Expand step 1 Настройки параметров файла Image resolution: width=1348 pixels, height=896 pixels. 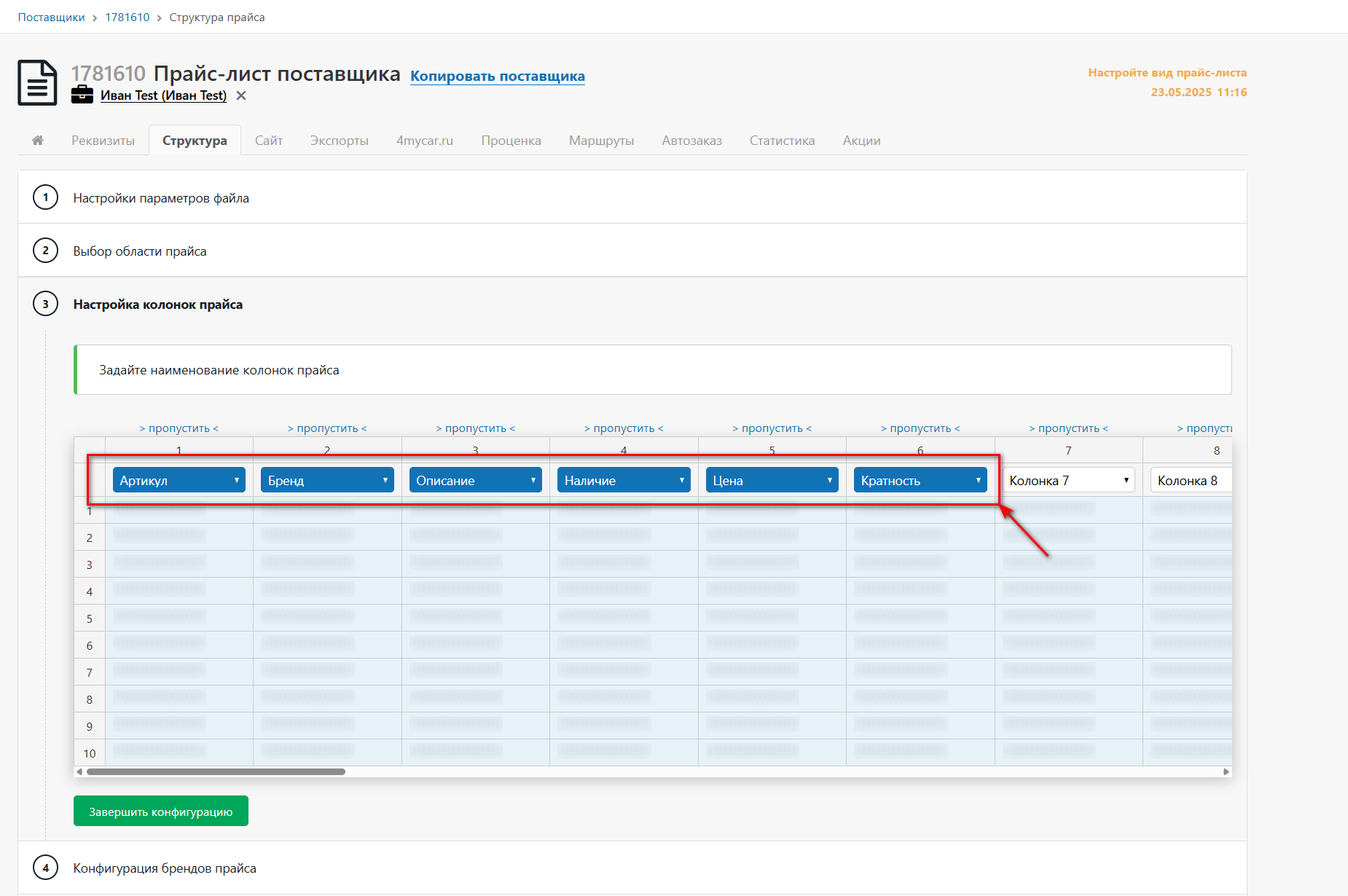click(x=632, y=197)
